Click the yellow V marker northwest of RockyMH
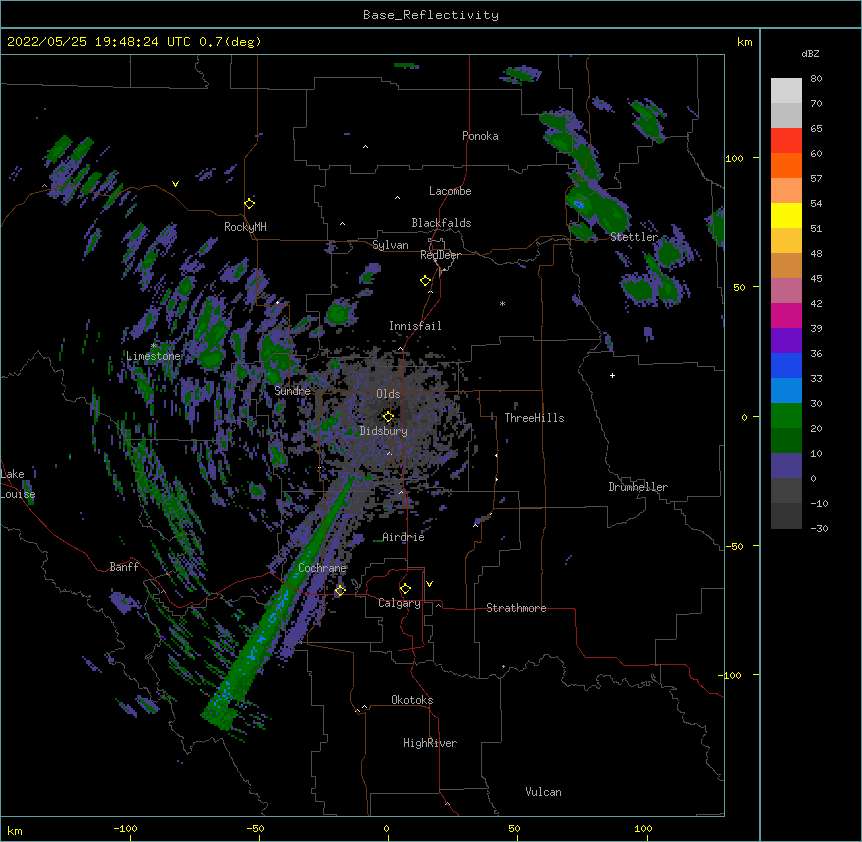The height and width of the screenshot is (842, 862). click(175, 184)
